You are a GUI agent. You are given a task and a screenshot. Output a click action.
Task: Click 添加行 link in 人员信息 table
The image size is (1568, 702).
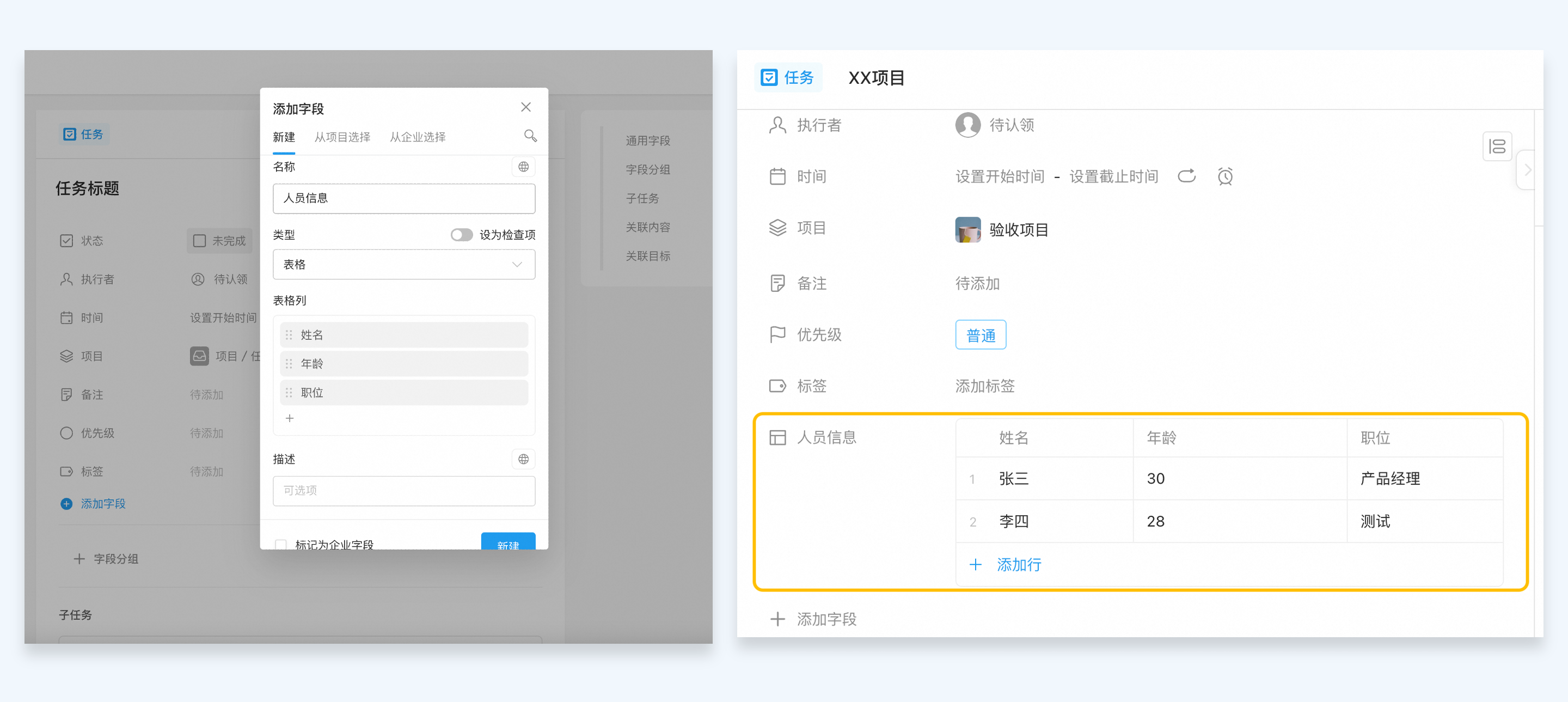pyautogui.click(x=1019, y=564)
